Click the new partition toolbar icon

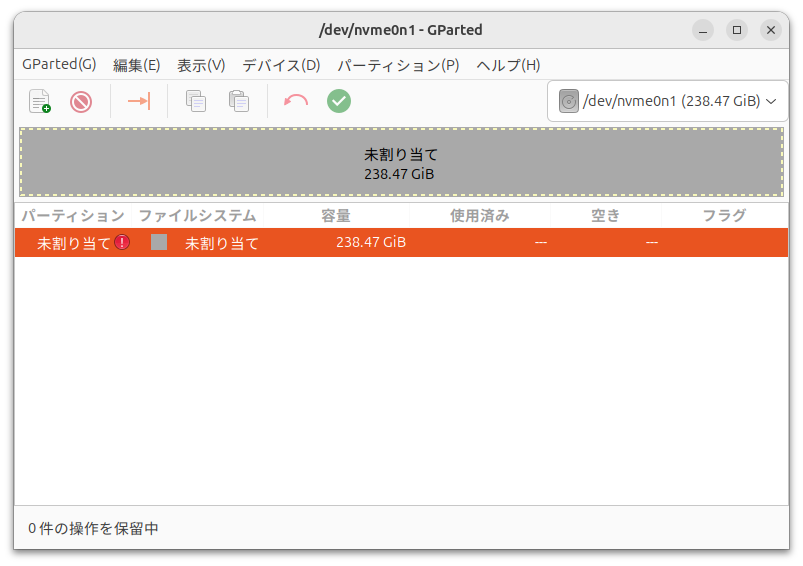click(39, 101)
